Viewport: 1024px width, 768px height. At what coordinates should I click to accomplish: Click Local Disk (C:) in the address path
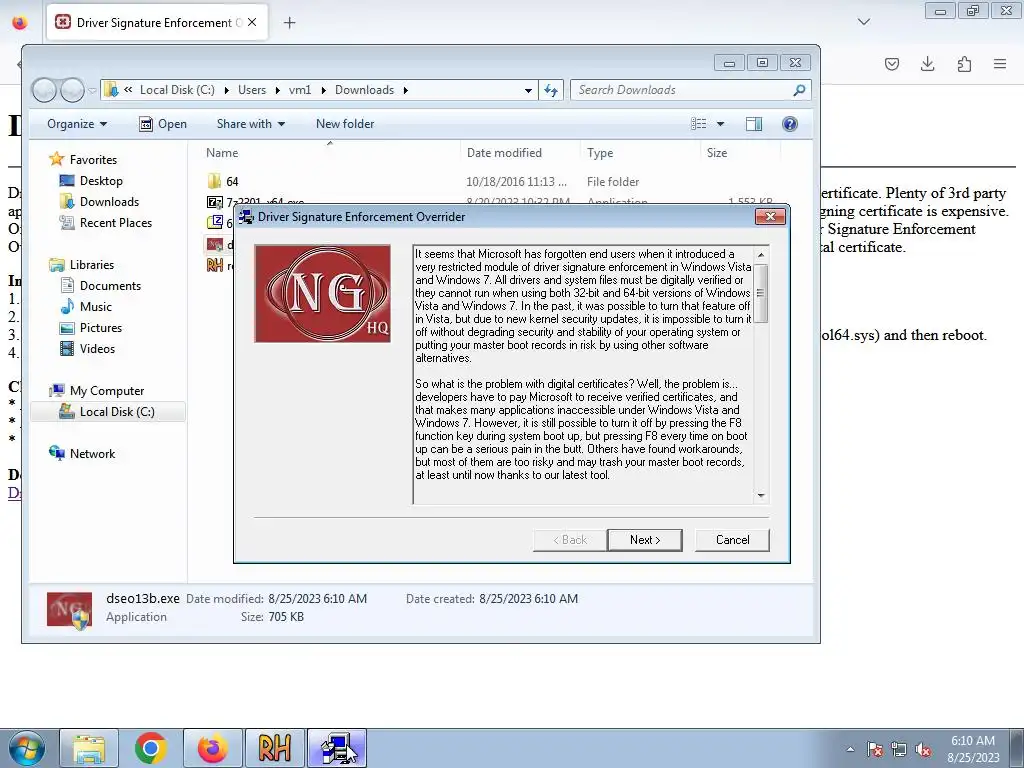177,90
